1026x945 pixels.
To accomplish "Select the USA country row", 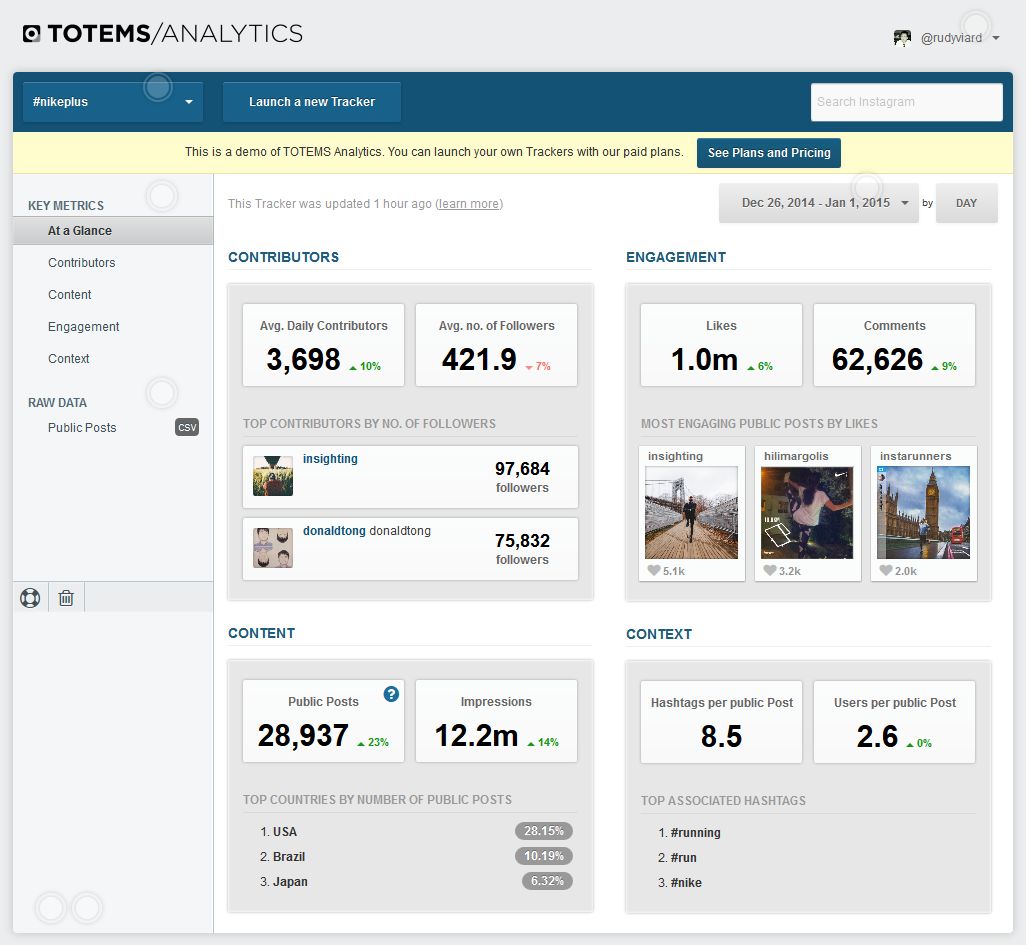I will pyautogui.click(x=410, y=831).
